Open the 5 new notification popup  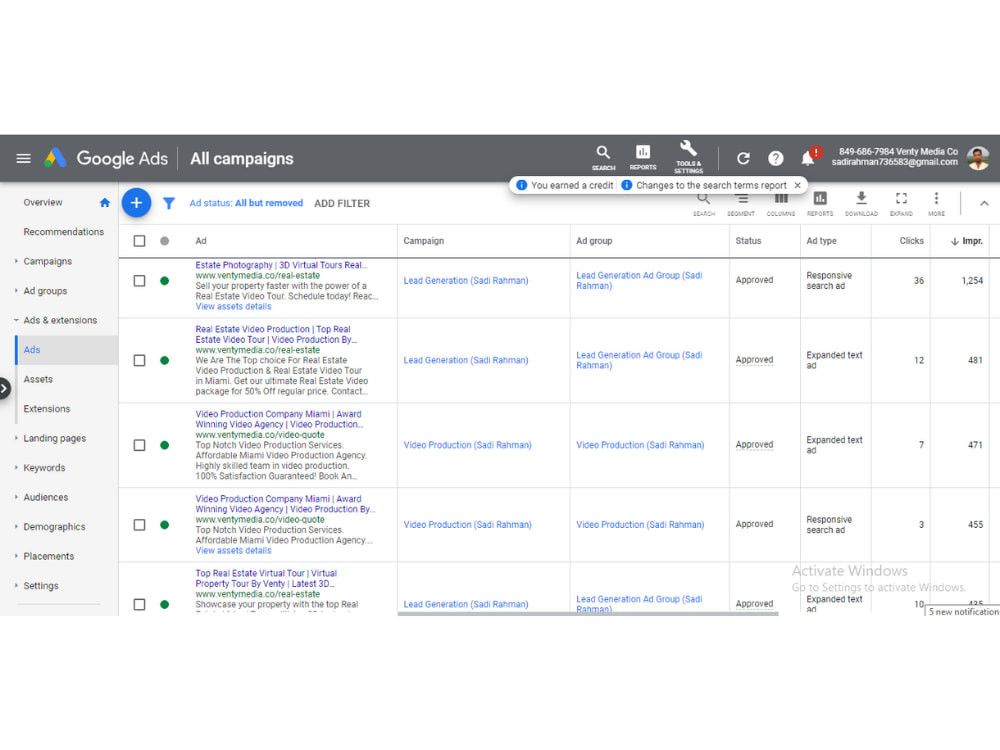pos(962,612)
